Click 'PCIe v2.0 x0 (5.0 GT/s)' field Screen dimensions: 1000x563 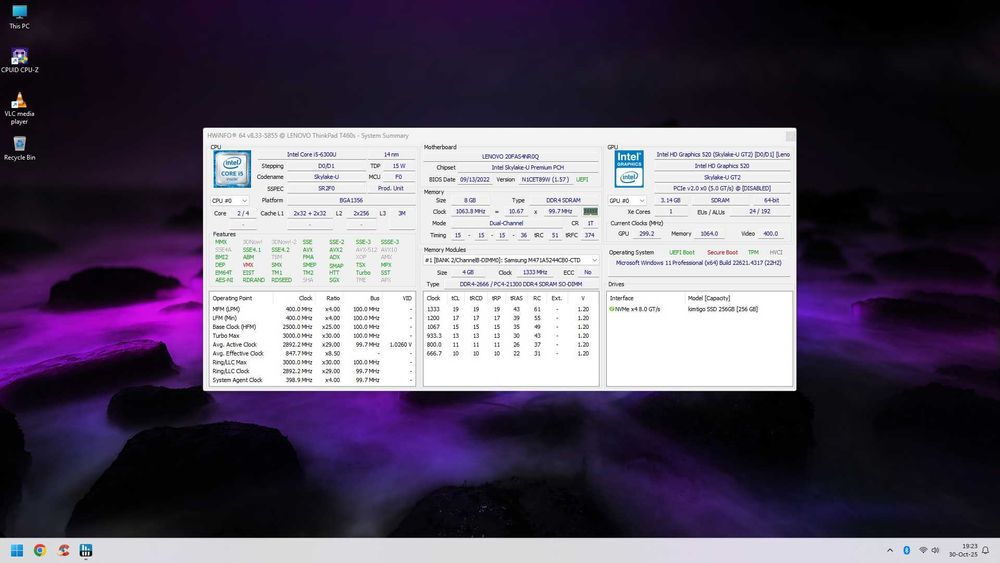point(722,189)
